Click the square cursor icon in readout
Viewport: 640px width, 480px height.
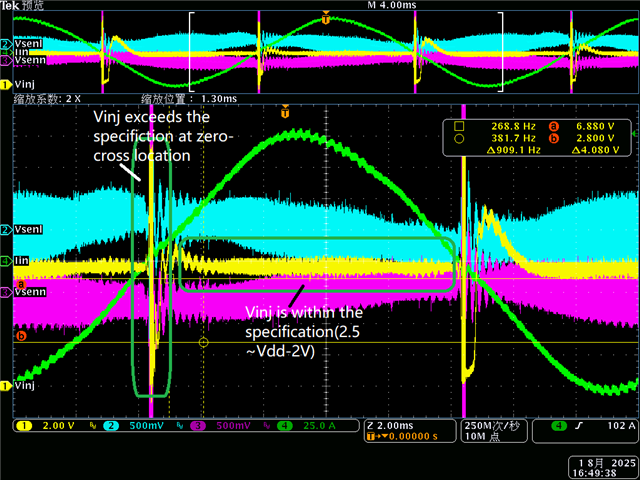click(459, 126)
